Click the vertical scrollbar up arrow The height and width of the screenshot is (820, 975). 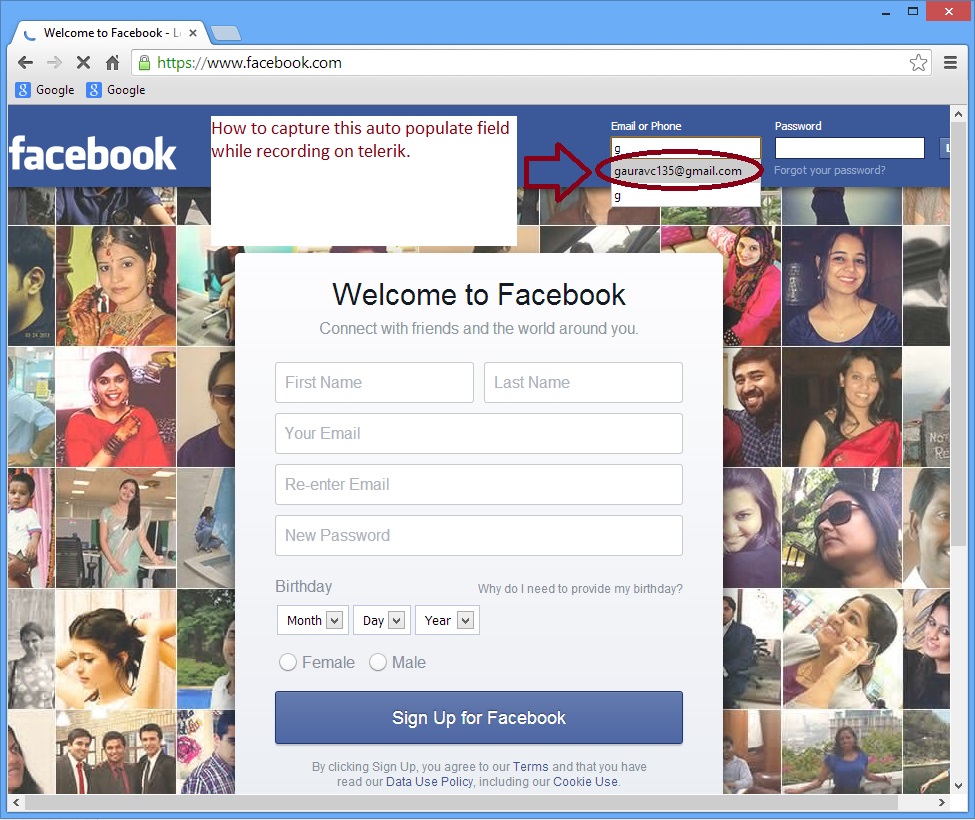958,114
